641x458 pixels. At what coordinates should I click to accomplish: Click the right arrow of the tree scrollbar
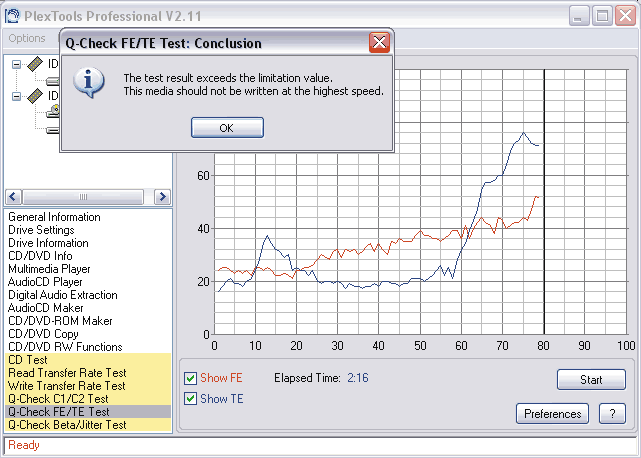point(162,197)
